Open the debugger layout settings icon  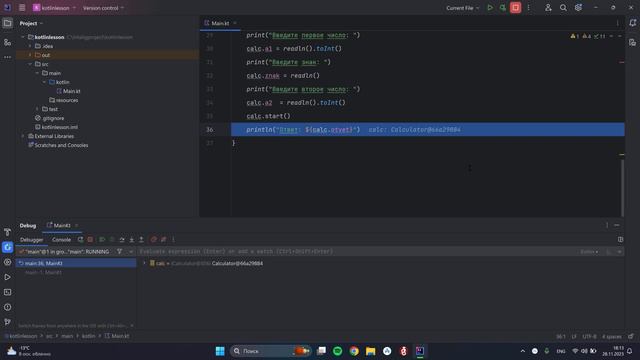[x=620, y=240]
